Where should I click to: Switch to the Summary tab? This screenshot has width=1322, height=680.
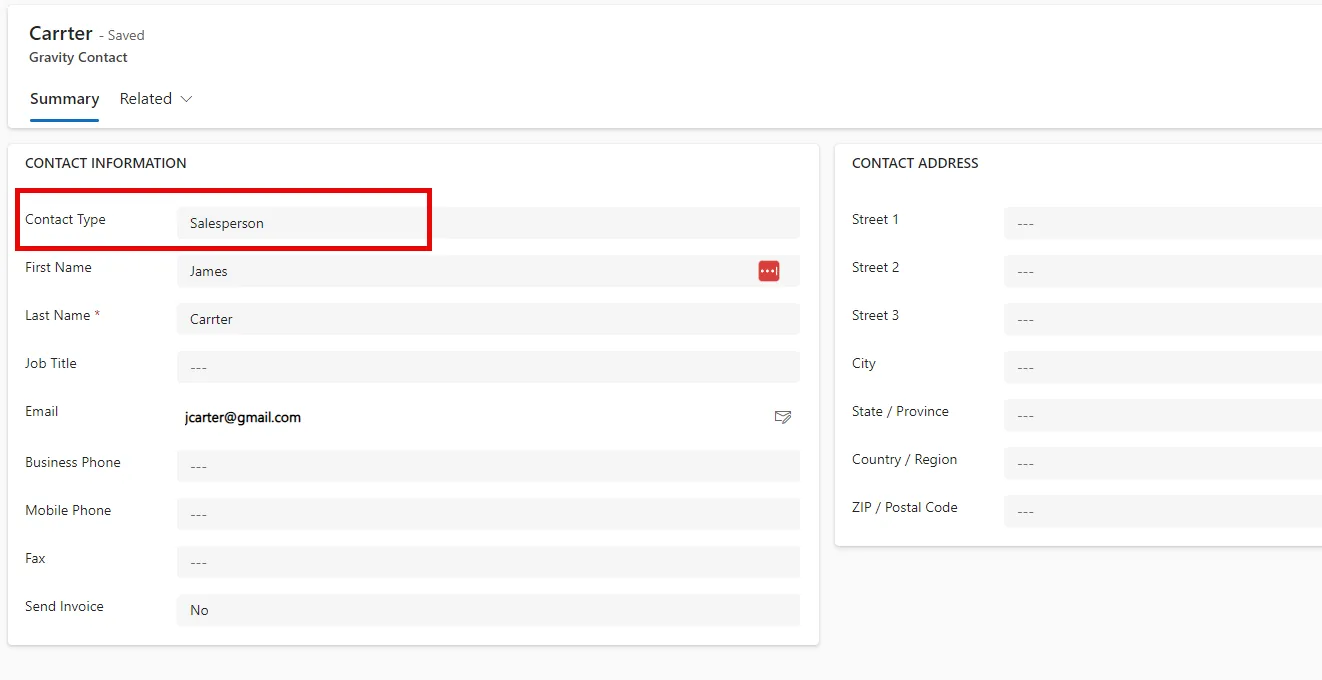click(64, 99)
